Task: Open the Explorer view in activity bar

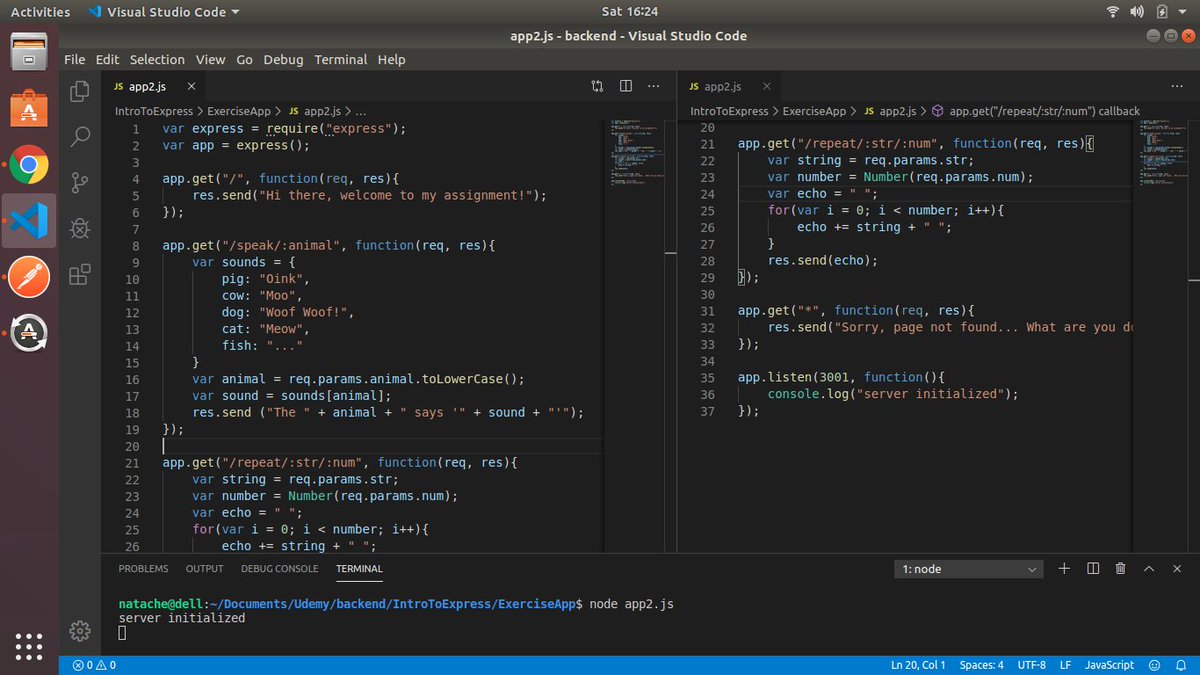Action: click(80, 92)
